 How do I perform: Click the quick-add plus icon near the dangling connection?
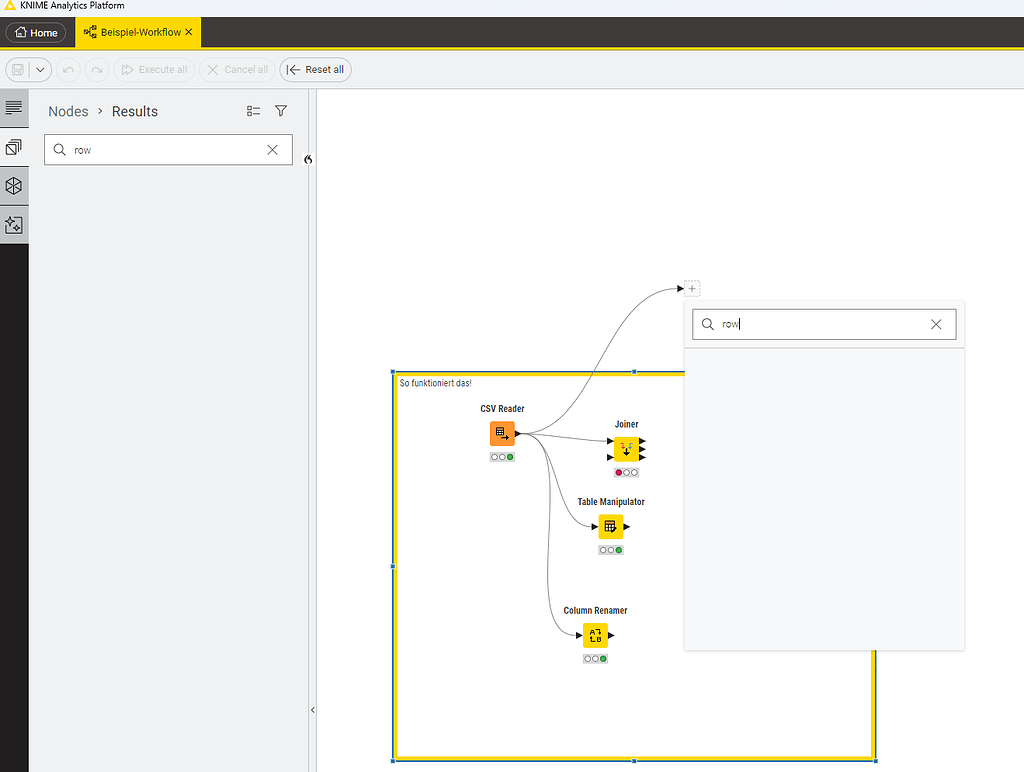(x=691, y=288)
